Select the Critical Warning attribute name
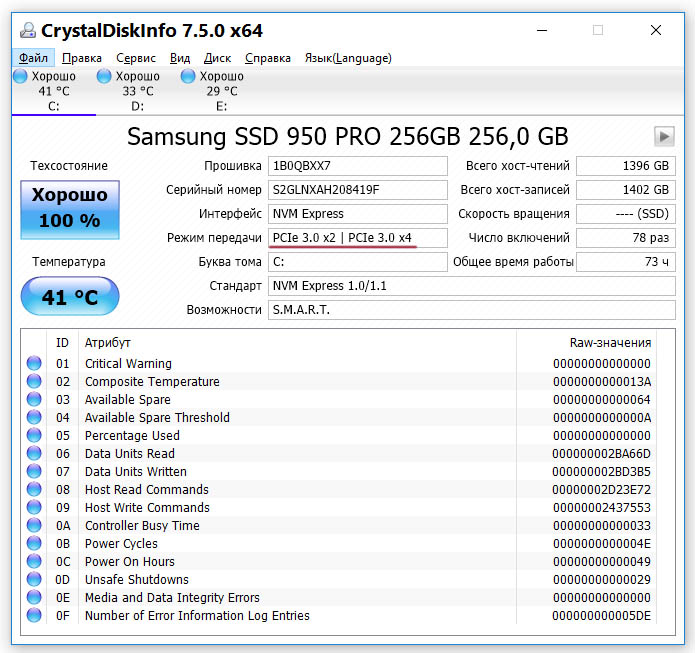The width and height of the screenshot is (695, 653). point(128,364)
